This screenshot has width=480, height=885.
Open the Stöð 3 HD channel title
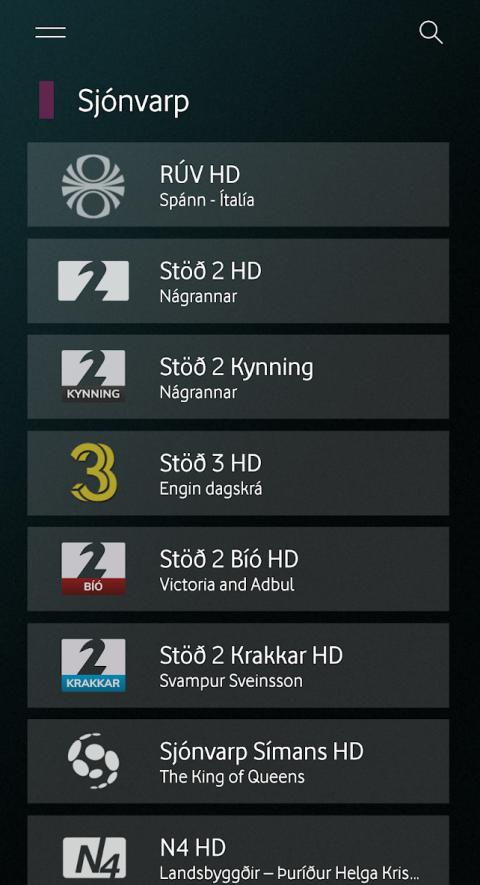coord(211,463)
